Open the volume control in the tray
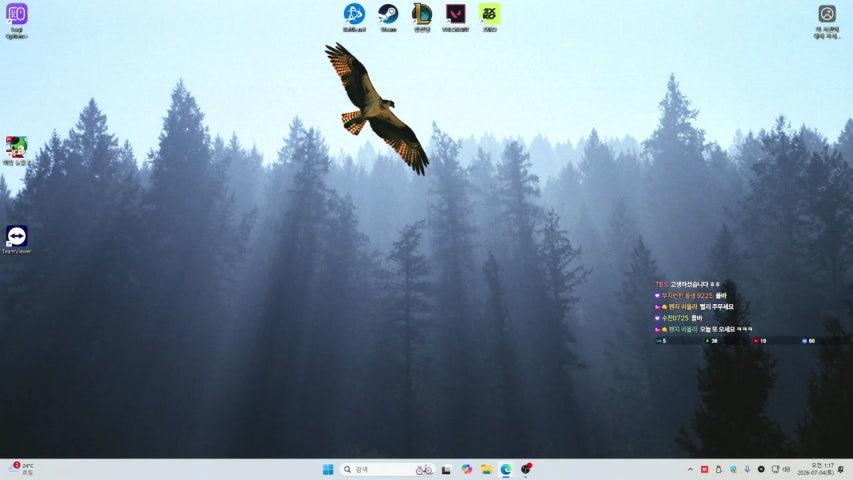The height and width of the screenshot is (480, 853). click(786, 469)
